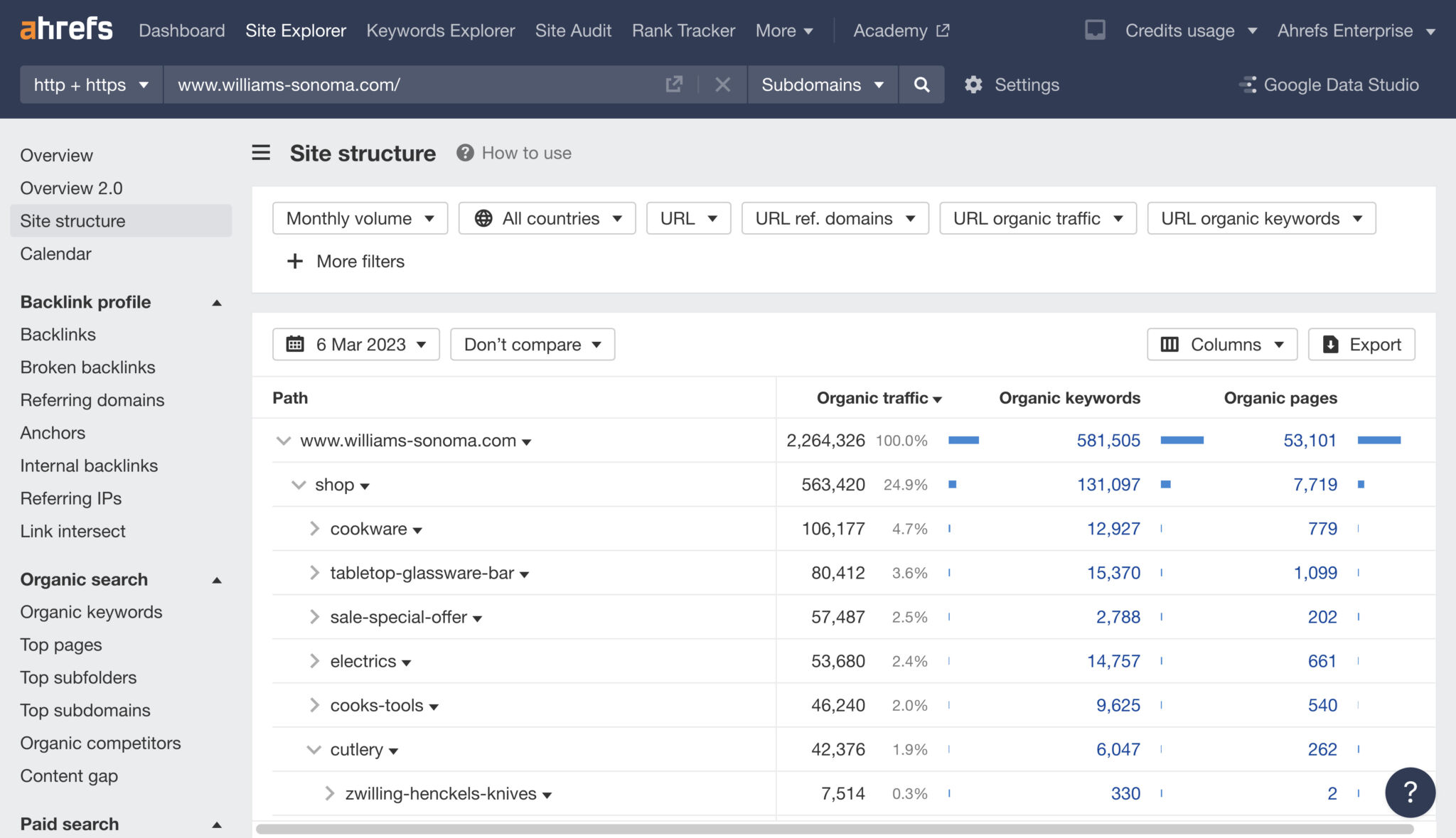This screenshot has height=838, width=1456.
Task: Export the site structure report
Action: (1361, 344)
